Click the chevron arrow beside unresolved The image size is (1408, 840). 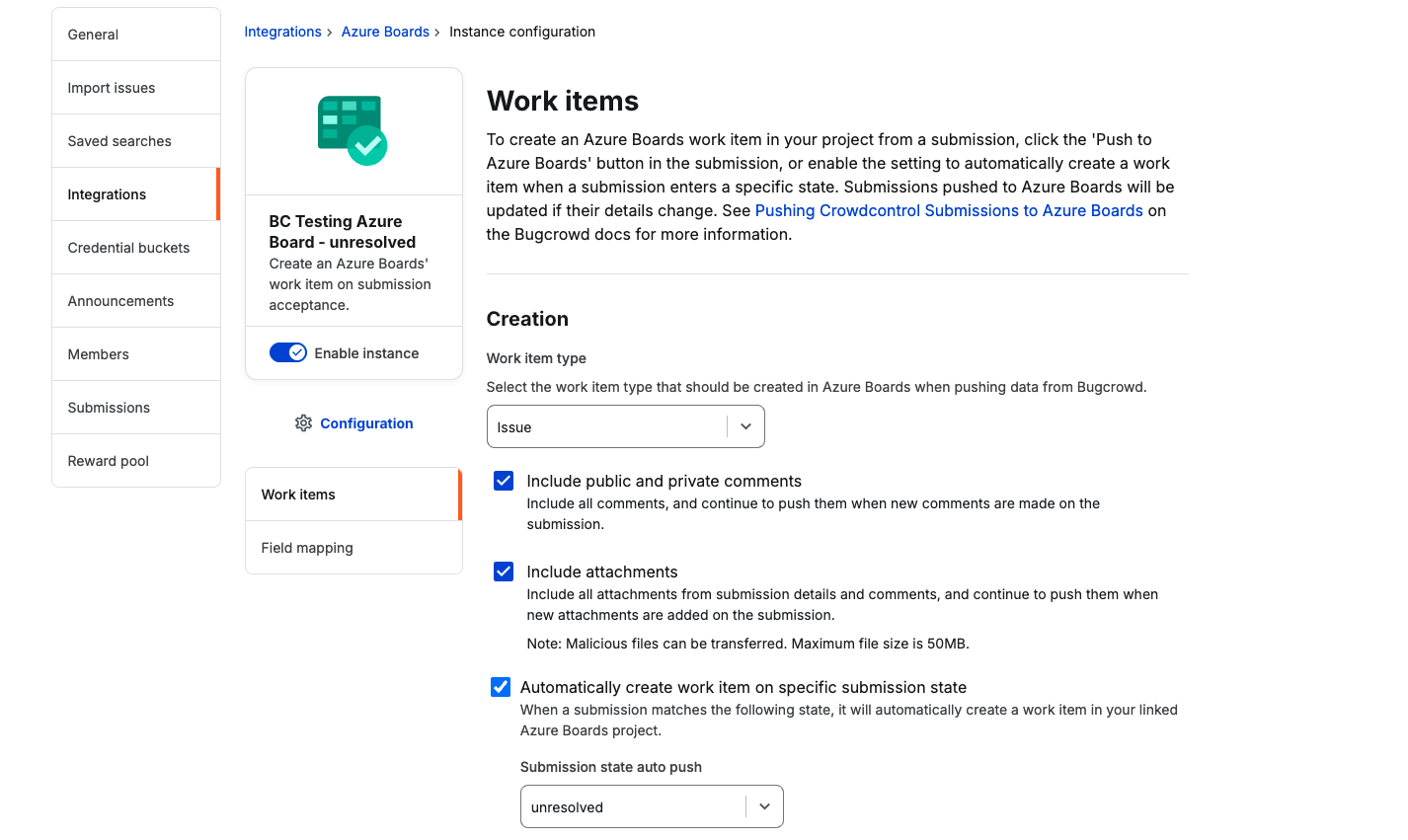pyautogui.click(x=764, y=807)
